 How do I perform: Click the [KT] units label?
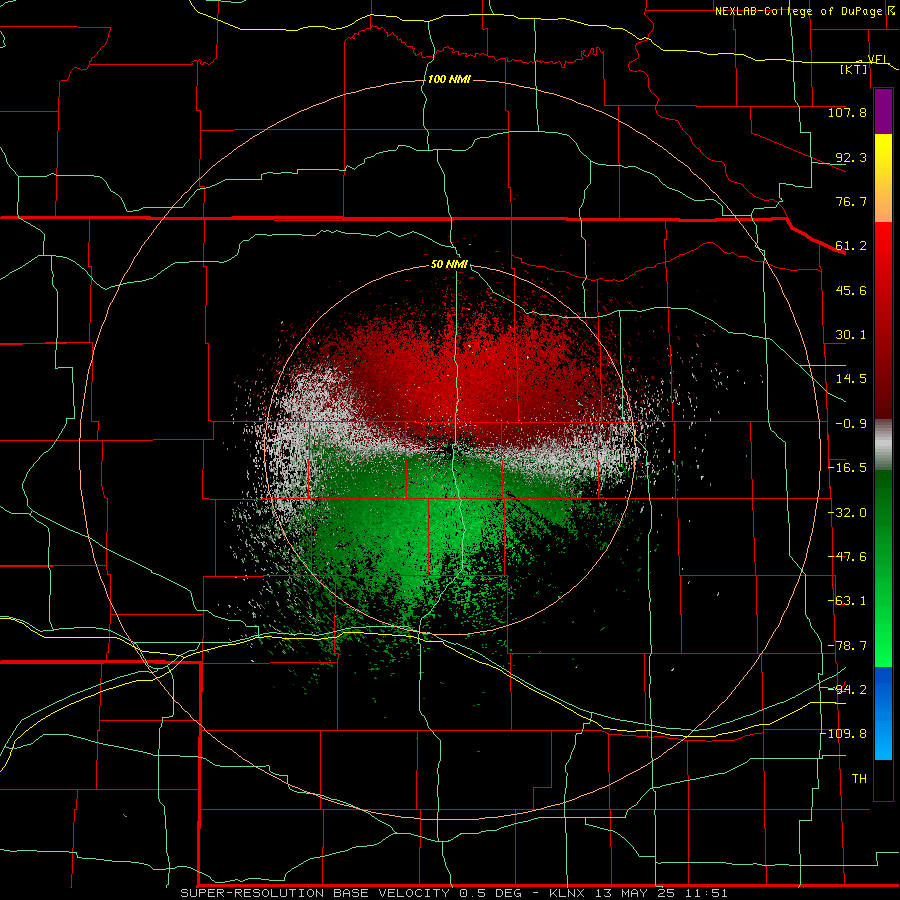tap(854, 69)
